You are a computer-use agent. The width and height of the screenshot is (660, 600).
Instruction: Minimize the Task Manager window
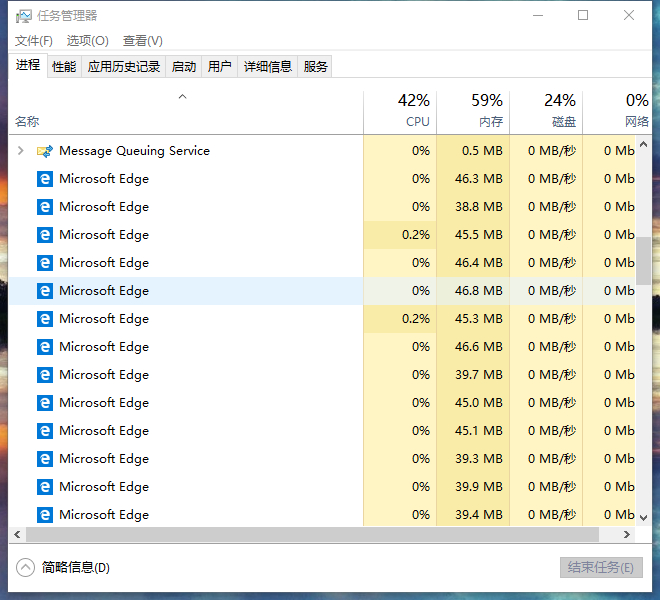pyautogui.click(x=538, y=15)
